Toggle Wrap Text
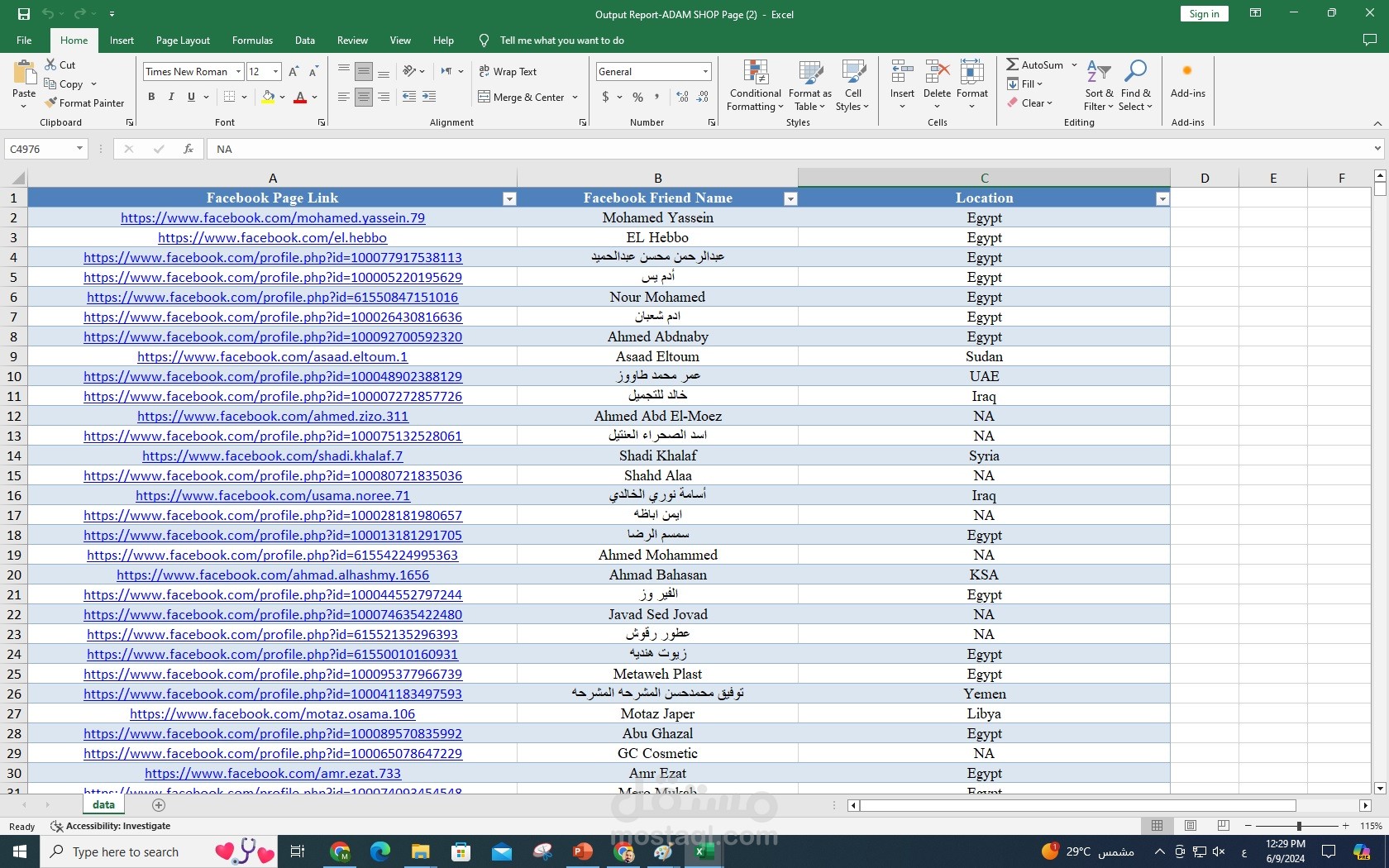The height and width of the screenshot is (868, 1389). pyautogui.click(x=508, y=72)
